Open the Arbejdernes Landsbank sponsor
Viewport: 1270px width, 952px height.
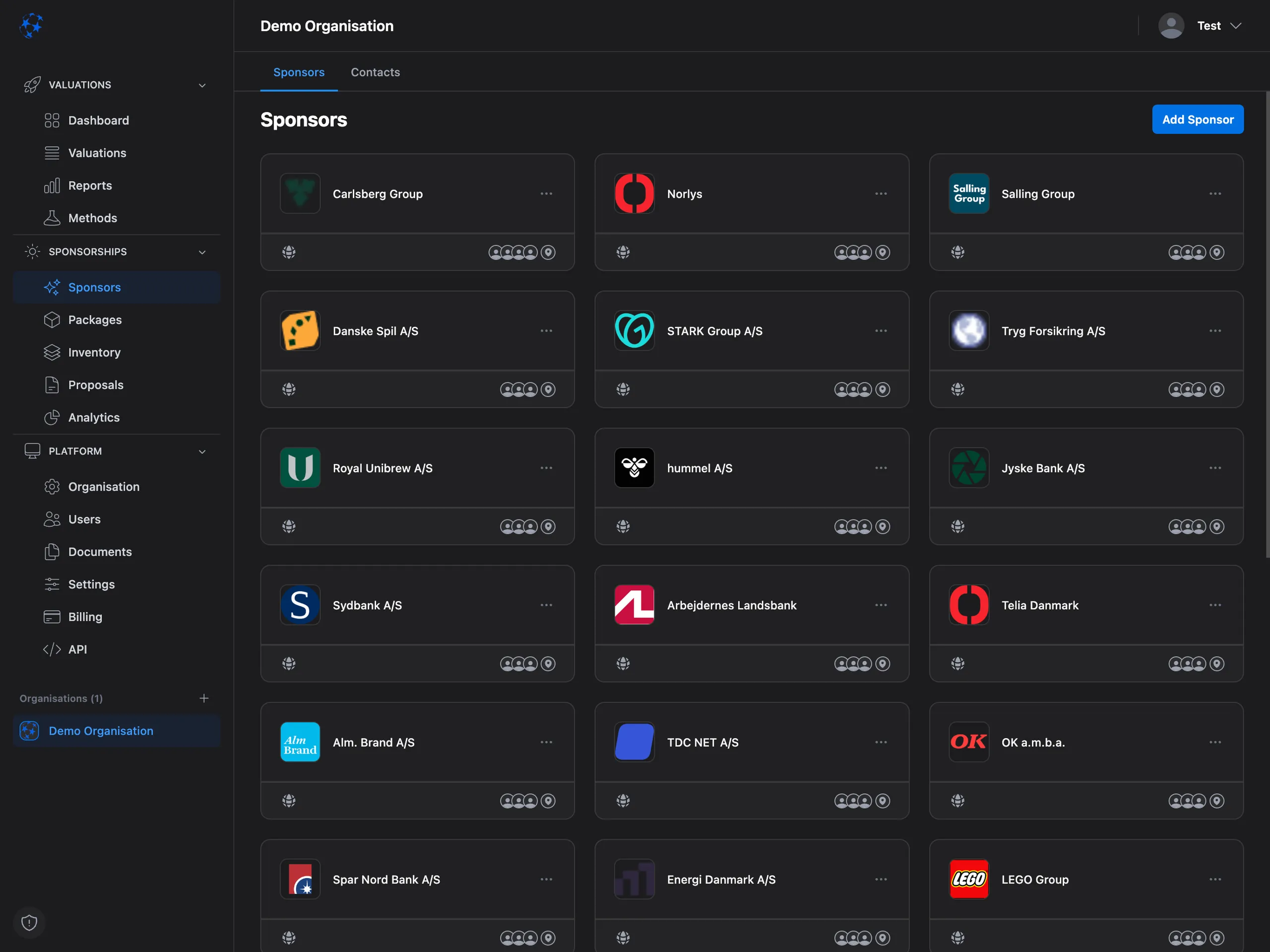731,605
